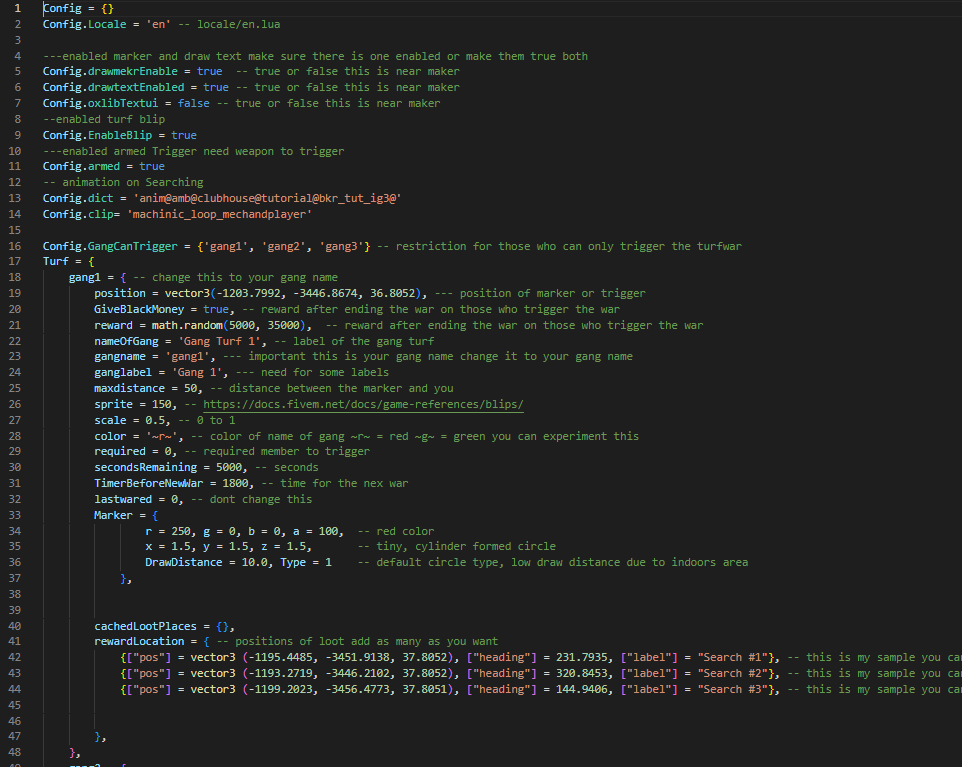Click 'math.random' in the reward line

click(187, 325)
